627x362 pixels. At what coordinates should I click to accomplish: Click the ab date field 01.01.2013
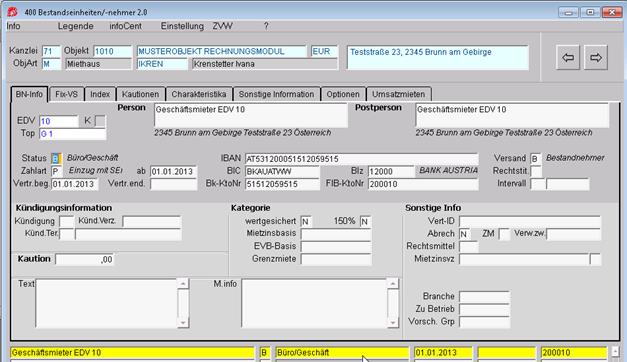click(x=174, y=171)
